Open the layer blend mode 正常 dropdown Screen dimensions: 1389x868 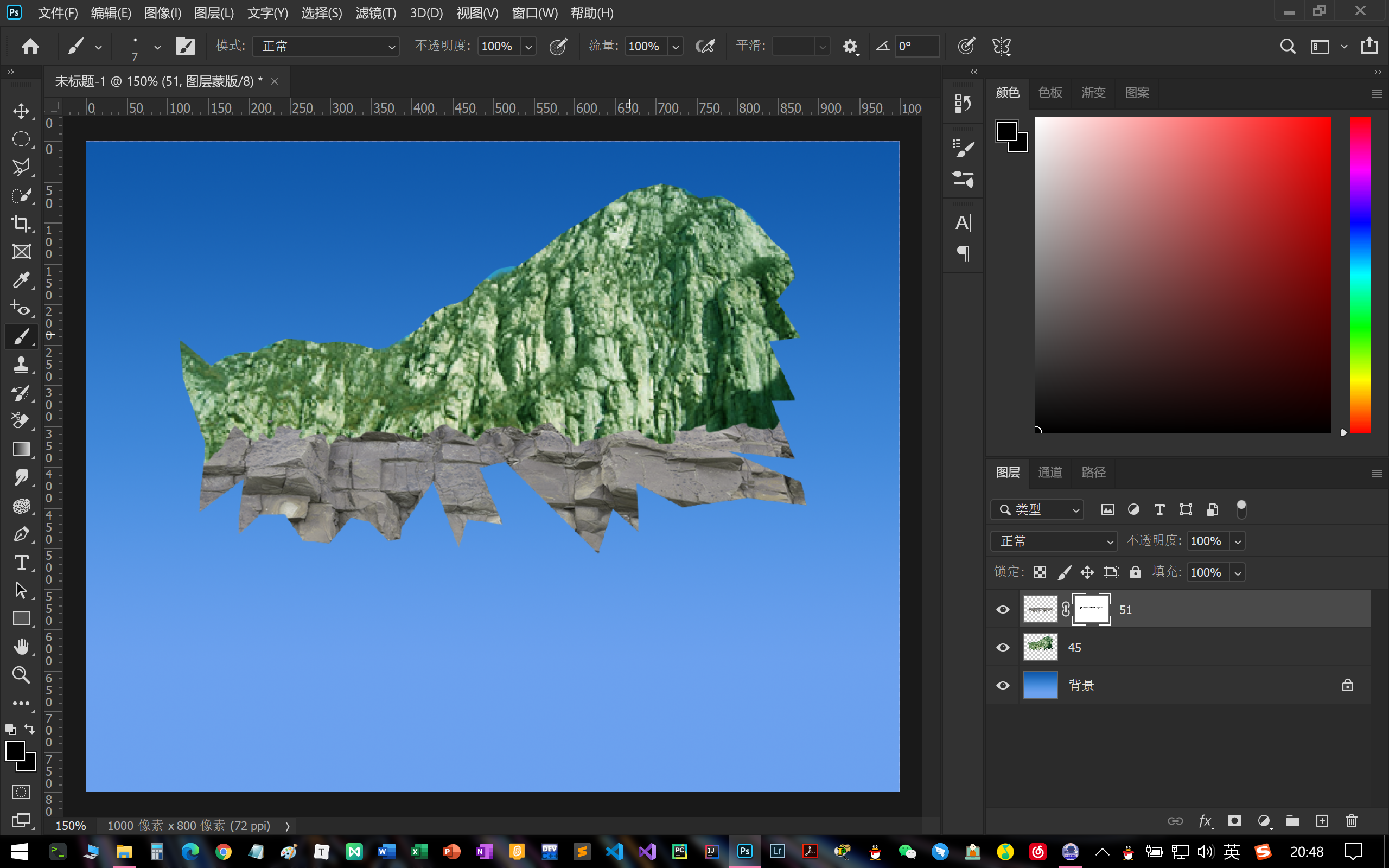point(1054,541)
